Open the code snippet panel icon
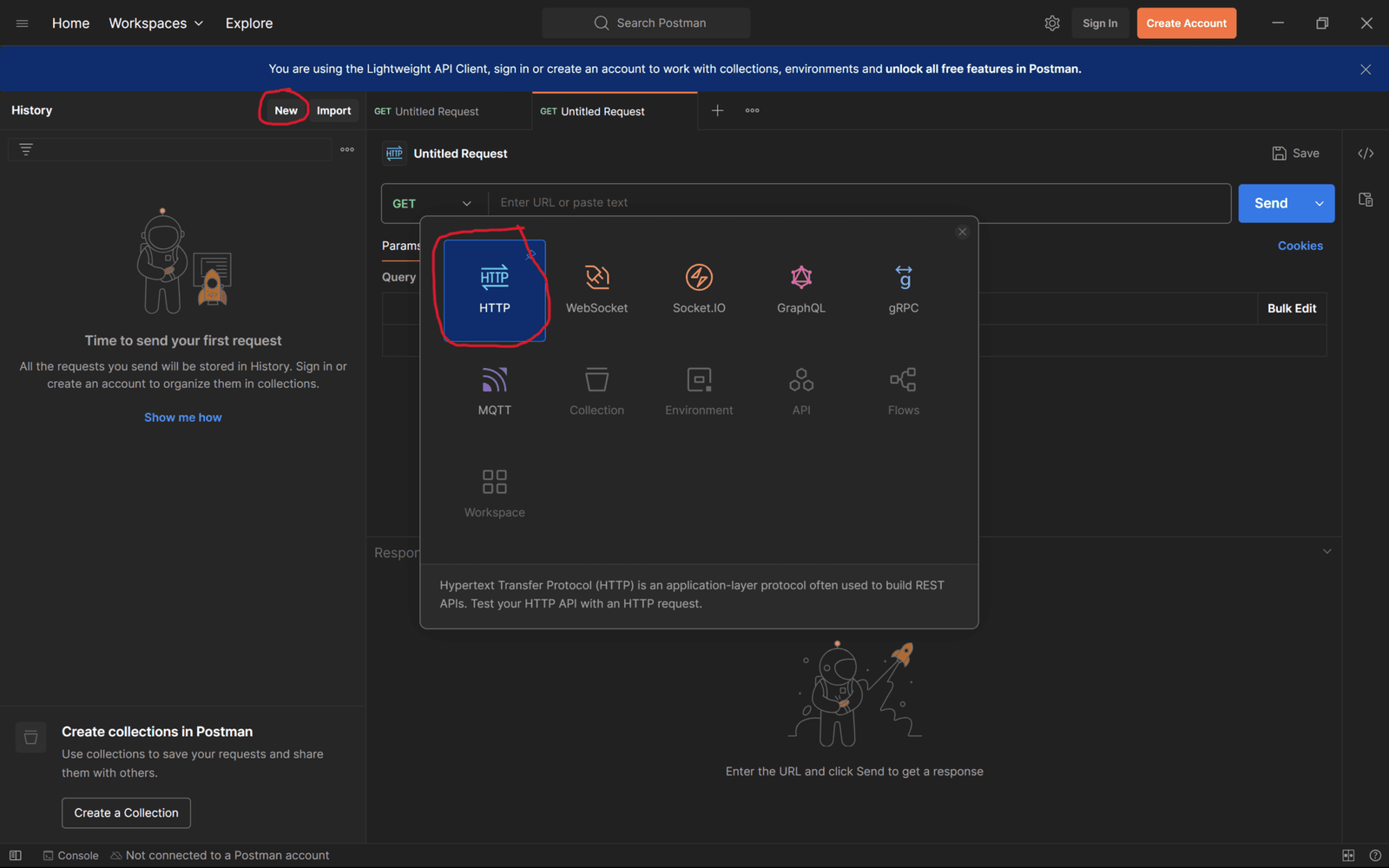 pyautogui.click(x=1366, y=154)
